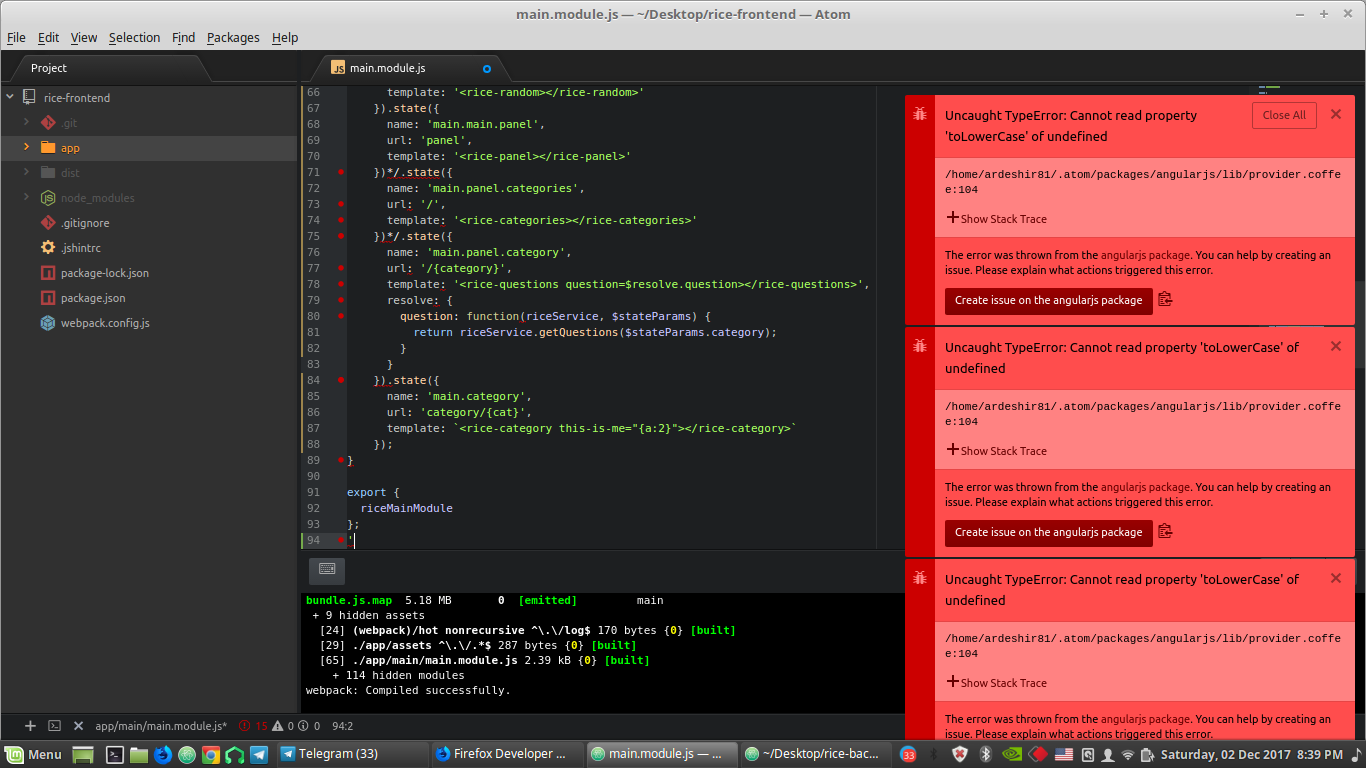Open the Packages menu
This screenshot has height=768, width=1366.
pos(233,37)
